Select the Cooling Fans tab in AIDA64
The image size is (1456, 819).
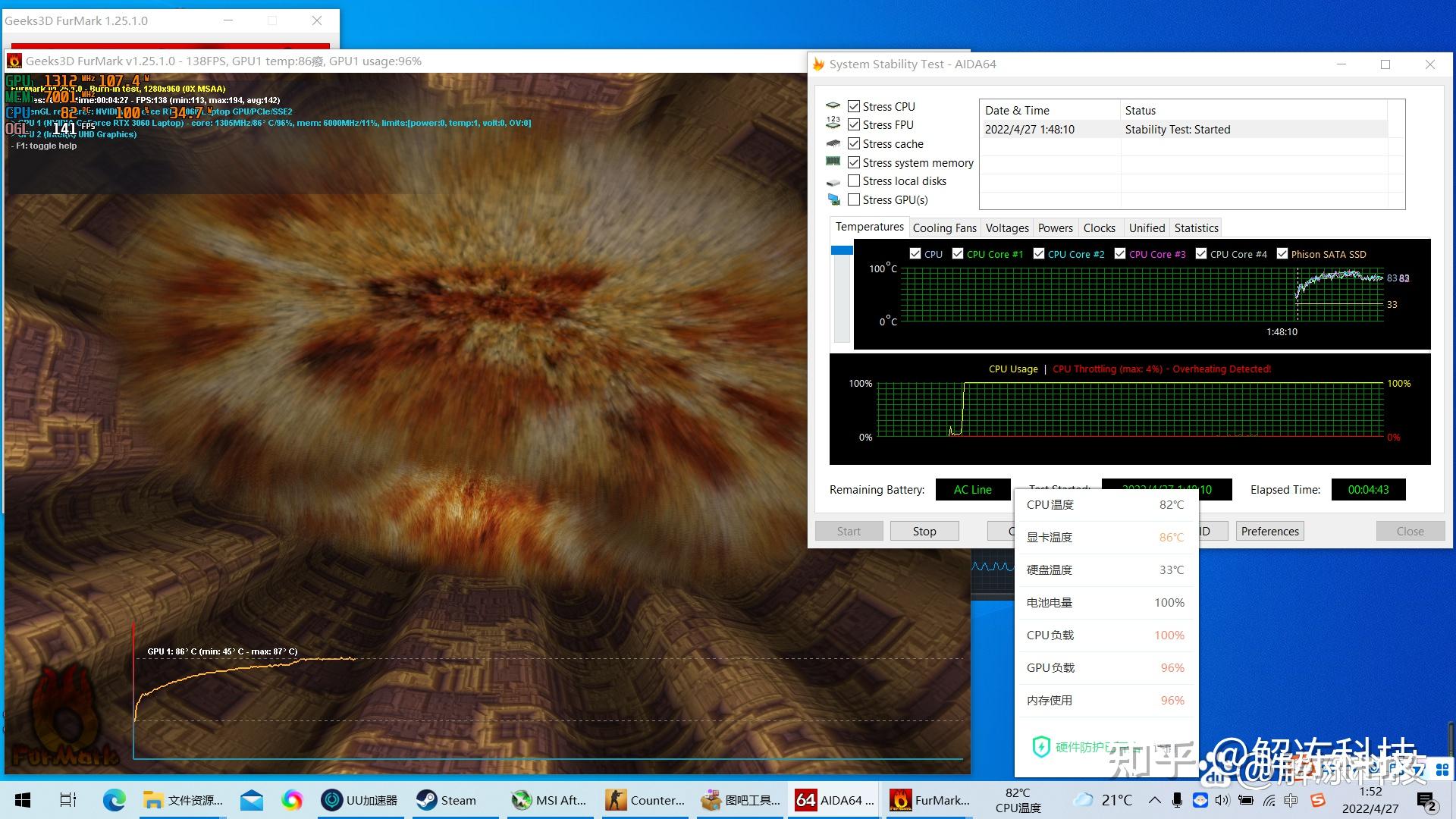[944, 227]
